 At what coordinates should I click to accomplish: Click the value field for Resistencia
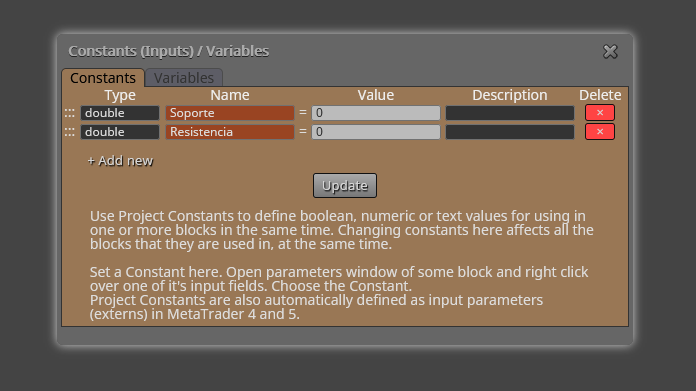click(x=376, y=132)
